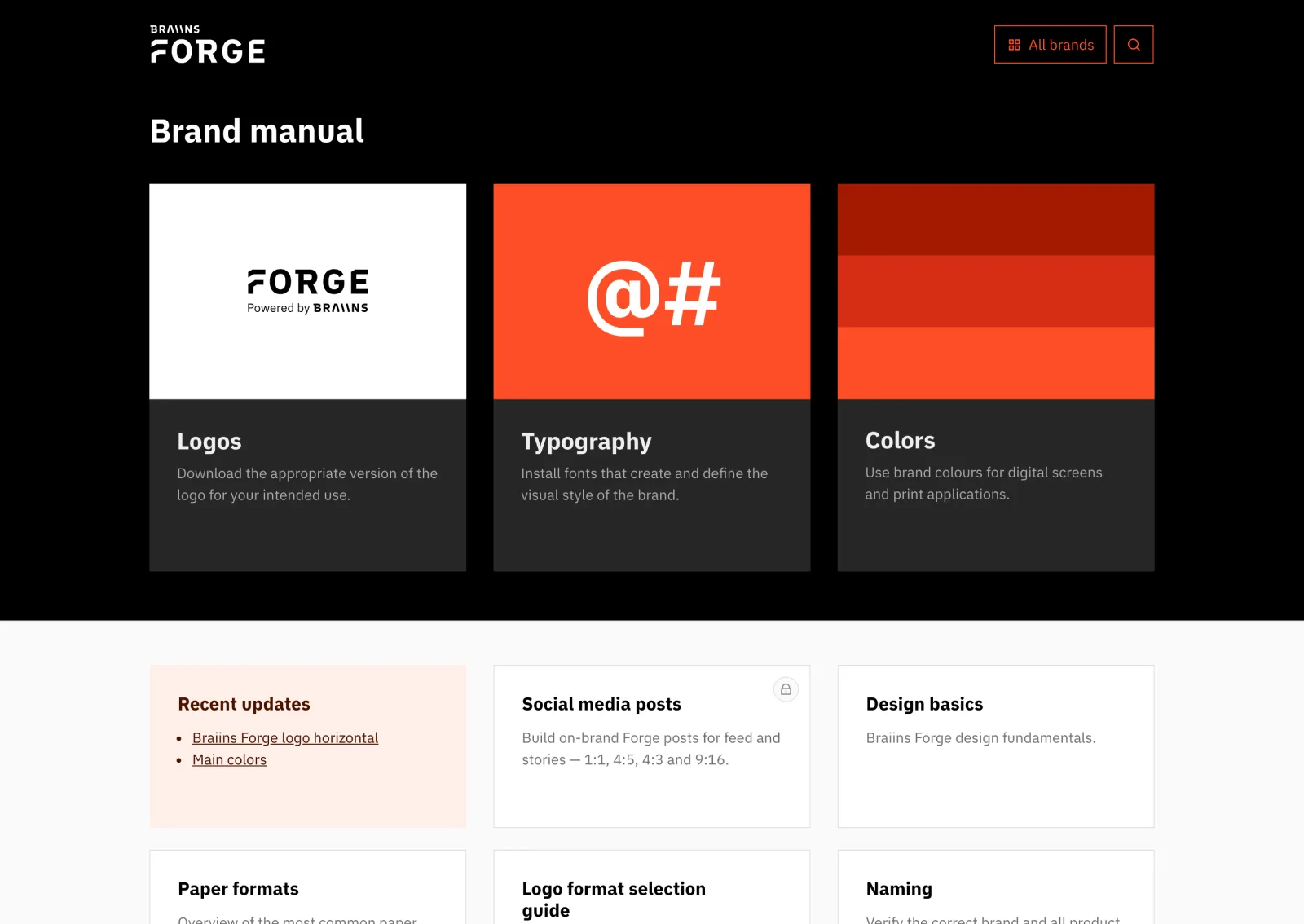Open the Social media posts card
The image size is (1304, 924).
(652, 746)
